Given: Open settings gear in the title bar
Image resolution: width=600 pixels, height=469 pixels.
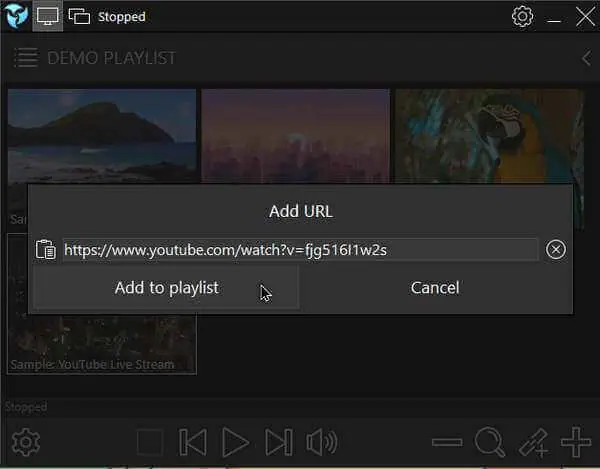Looking at the screenshot, I should point(522,16).
